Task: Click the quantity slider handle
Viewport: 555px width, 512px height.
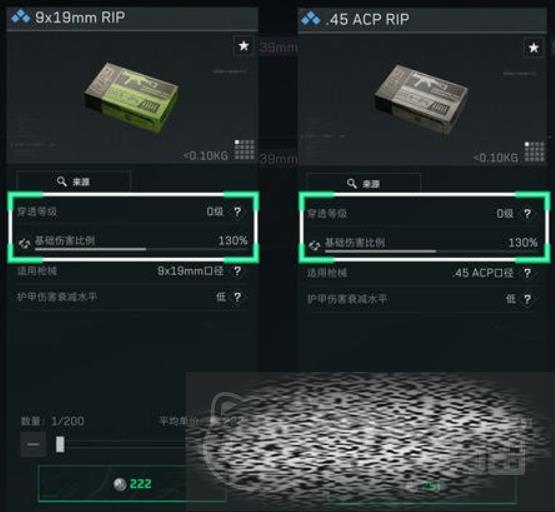Action: pyautogui.click(x=60, y=444)
